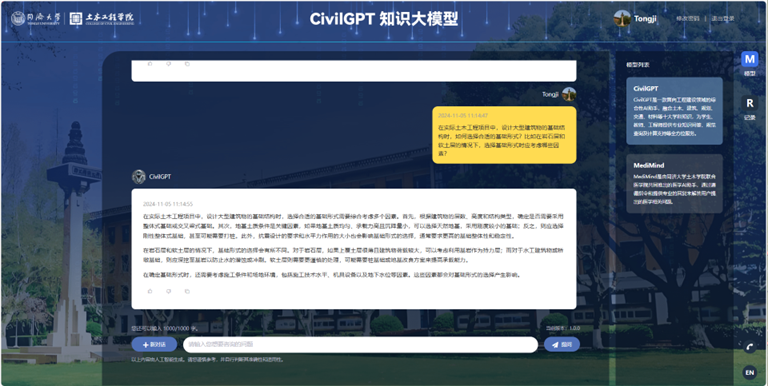Click the timestamp 2024-11-05 11:14:55
768x386 pixels.
pyautogui.click(x=168, y=204)
